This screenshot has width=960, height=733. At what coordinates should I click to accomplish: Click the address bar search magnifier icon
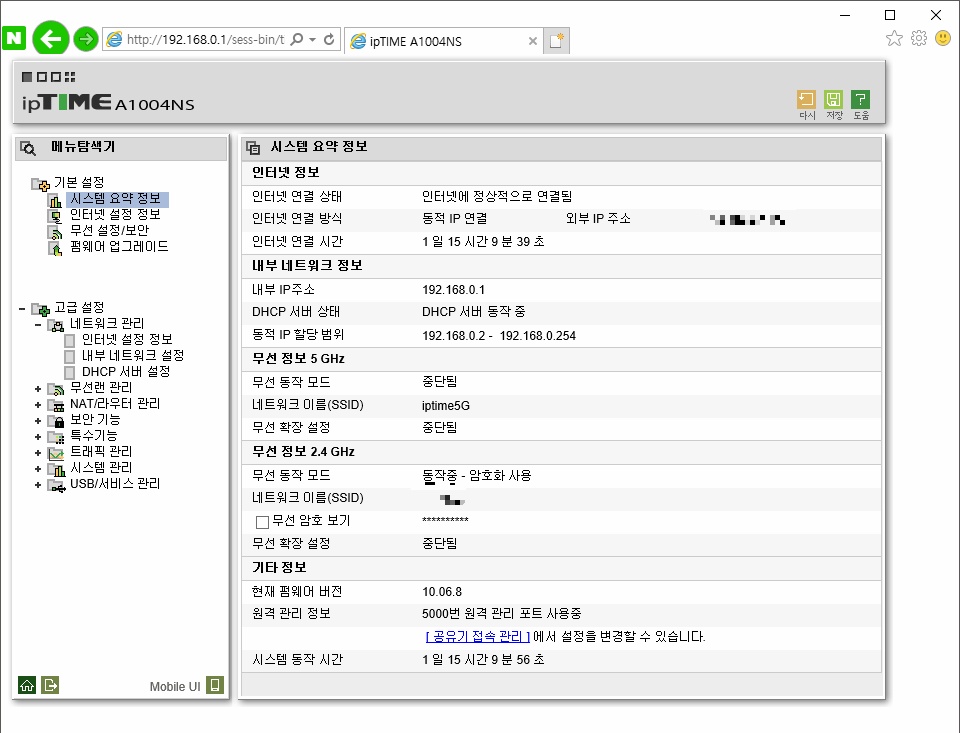click(x=296, y=40)
